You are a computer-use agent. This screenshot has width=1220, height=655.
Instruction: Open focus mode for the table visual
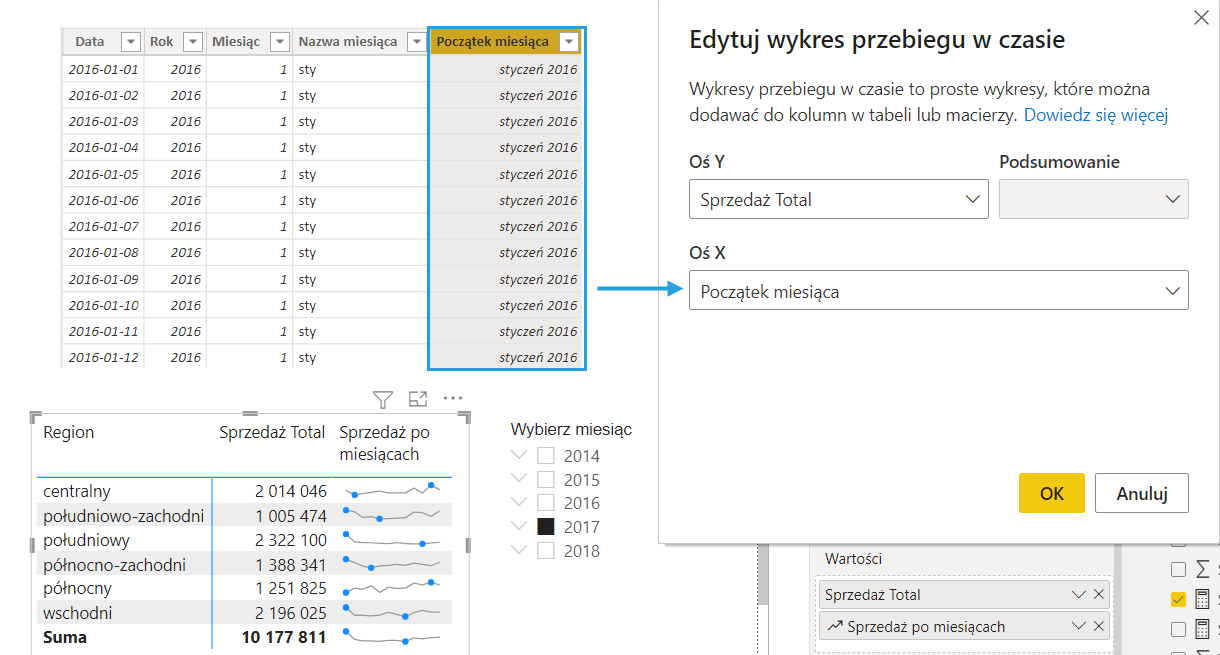[418, 399]
